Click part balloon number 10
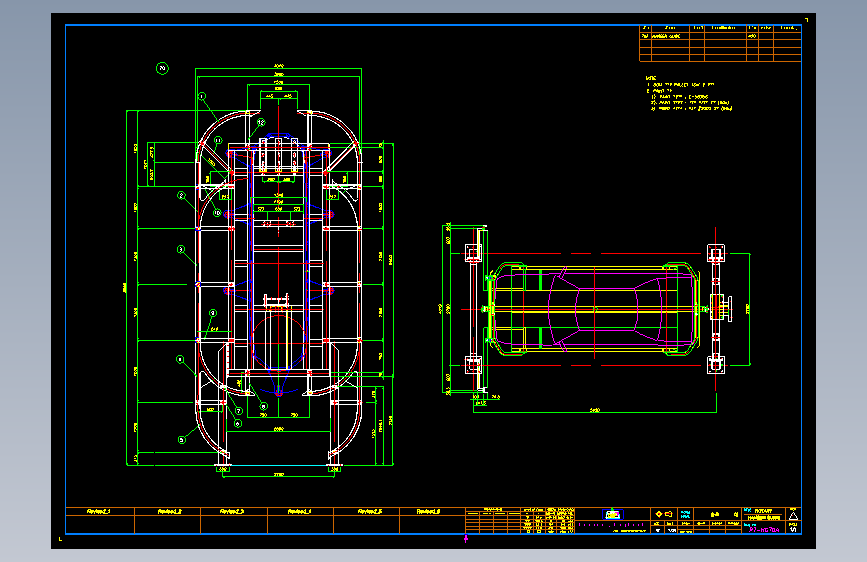867x562 pixels. [217, 213]
